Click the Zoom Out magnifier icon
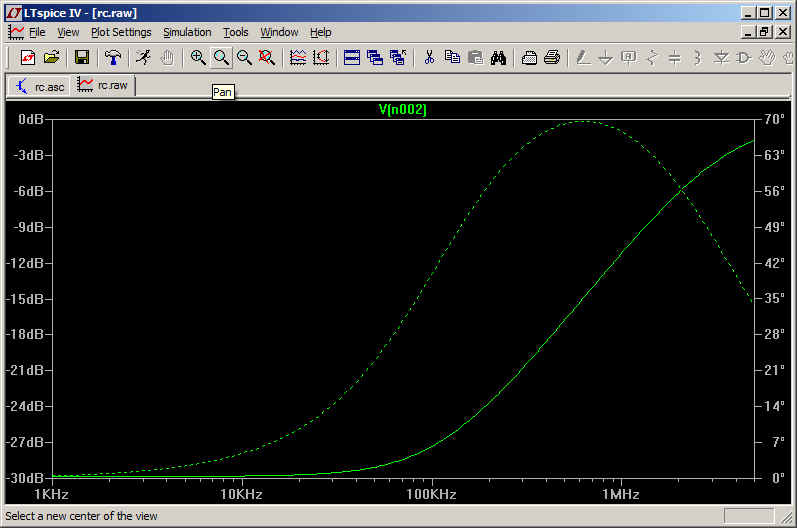The width and height of the screenshot is (797, 528). point(244,58)
